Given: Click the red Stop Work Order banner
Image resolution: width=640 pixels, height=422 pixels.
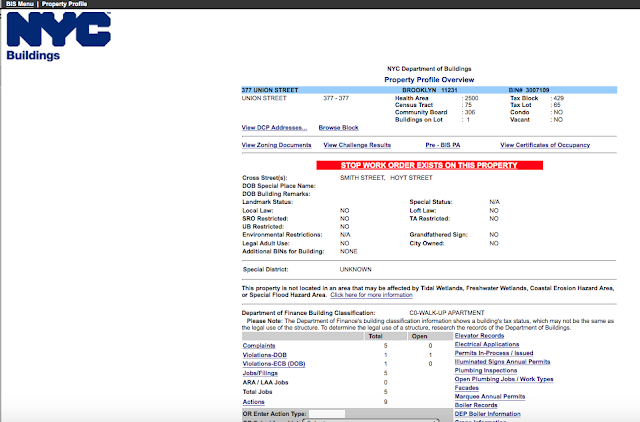Looking at the screenshot, I should click(x=429, y=165).
